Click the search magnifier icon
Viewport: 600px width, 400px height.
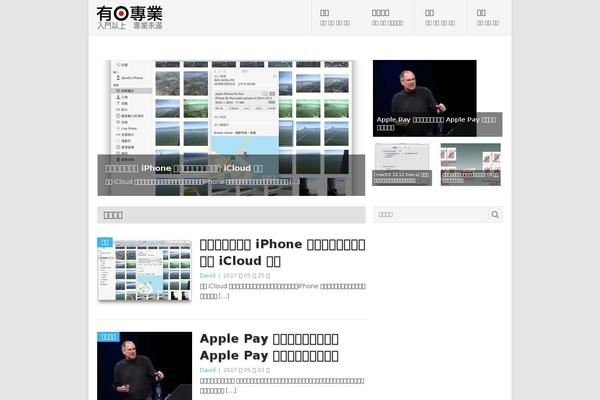coord(495,215)
